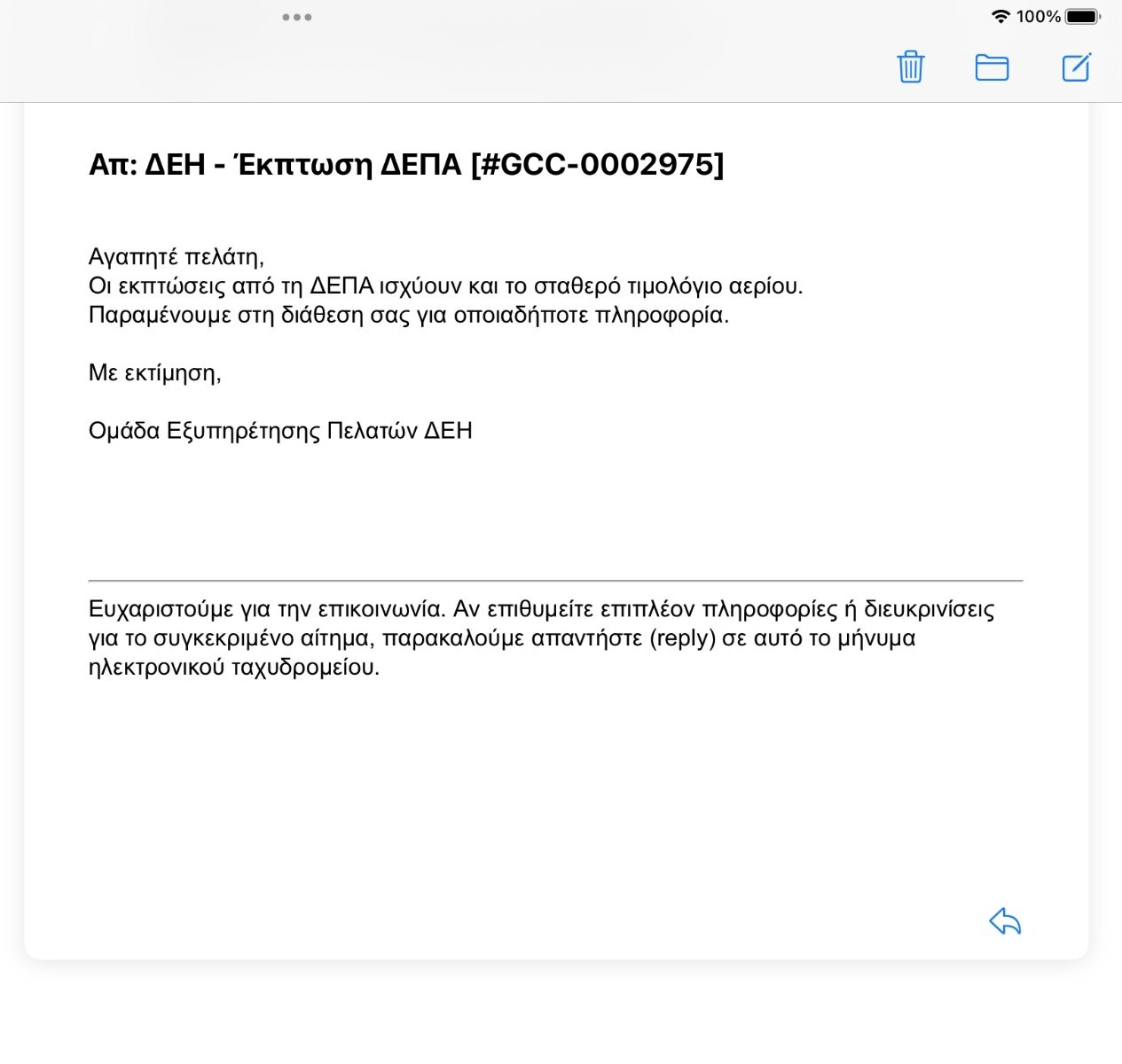1122x1064 pixels.
Task: Tap the closing 'Με εκτίμηση,'
Action: click(155, 373)
